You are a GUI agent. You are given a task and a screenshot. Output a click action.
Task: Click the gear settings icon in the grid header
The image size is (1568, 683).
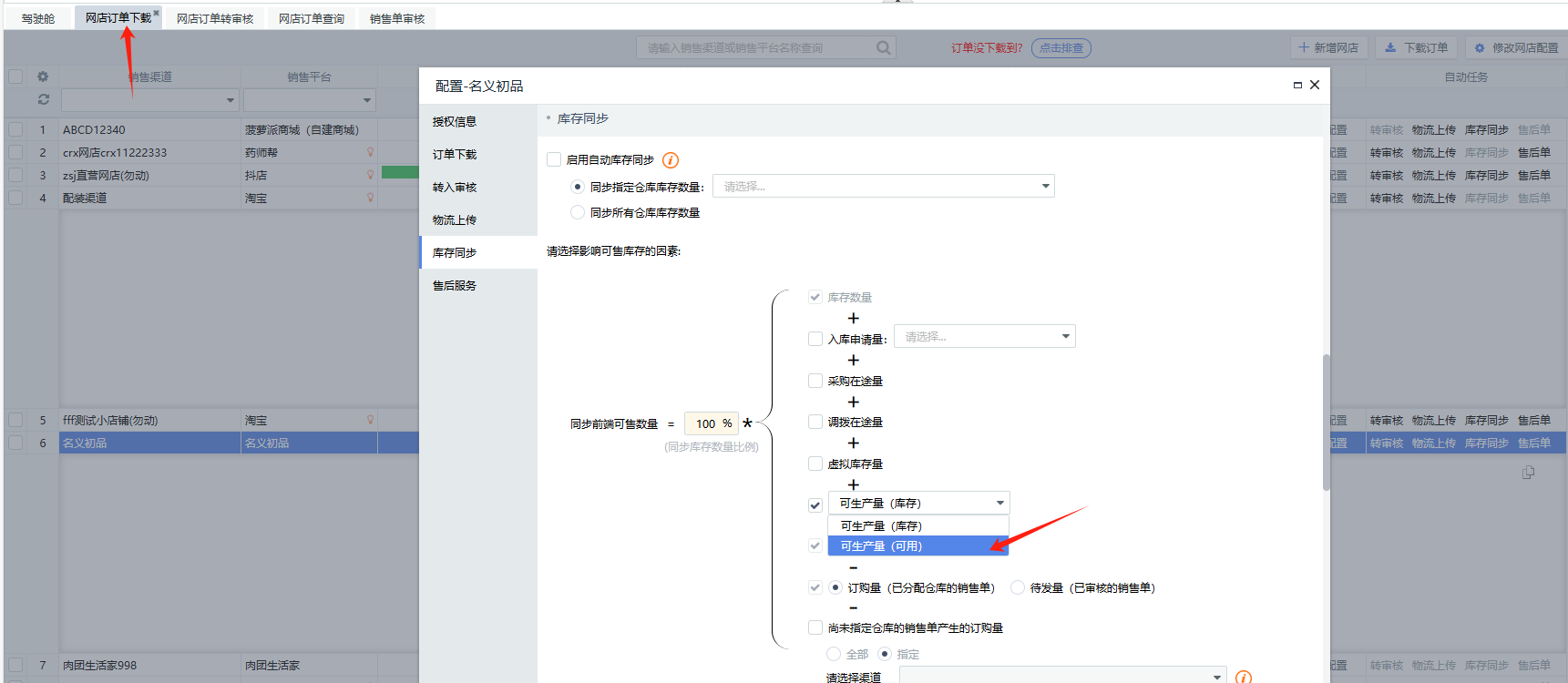pos(42,77)
